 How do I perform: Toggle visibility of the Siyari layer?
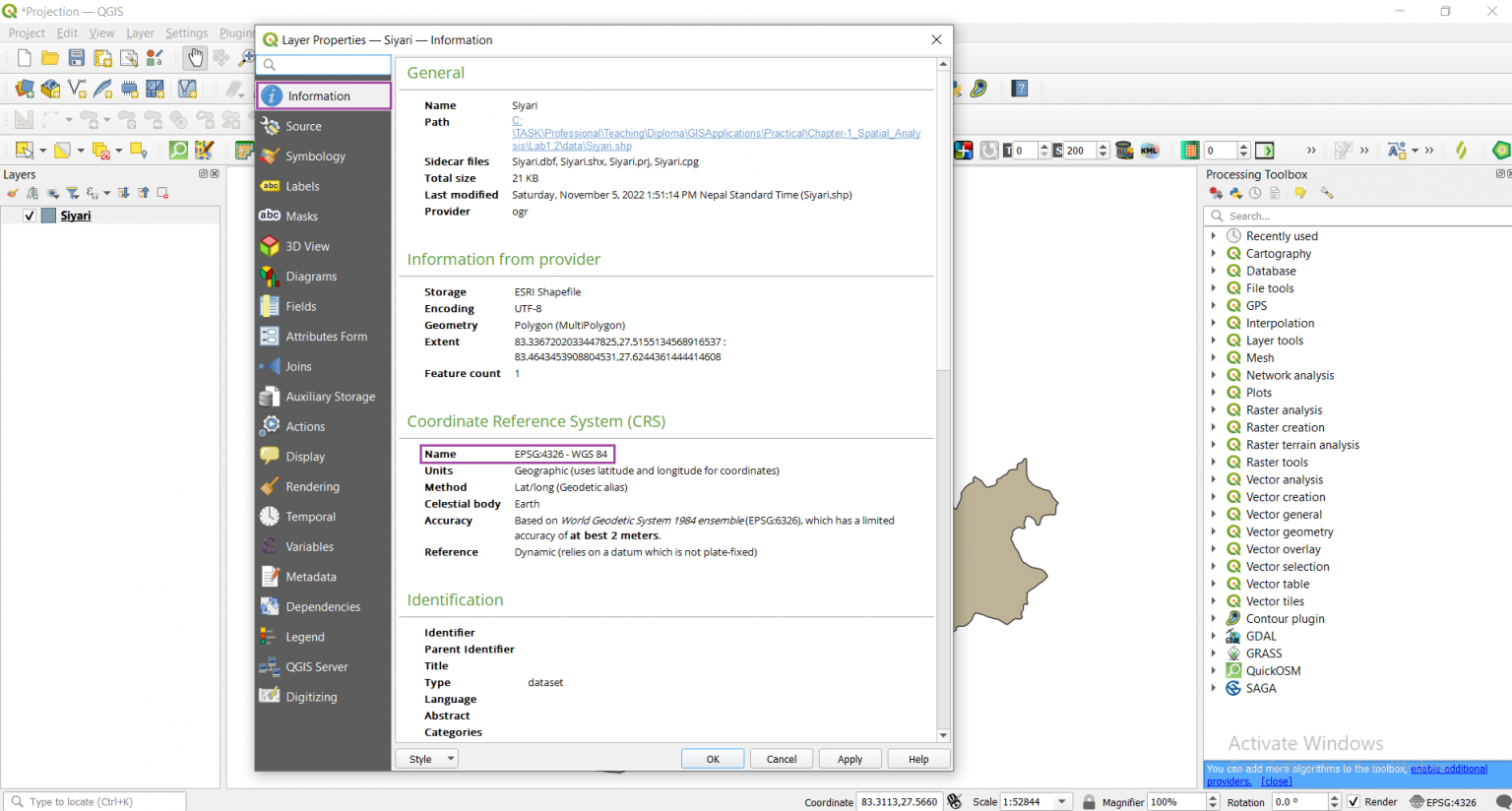(x=29, y=215)
